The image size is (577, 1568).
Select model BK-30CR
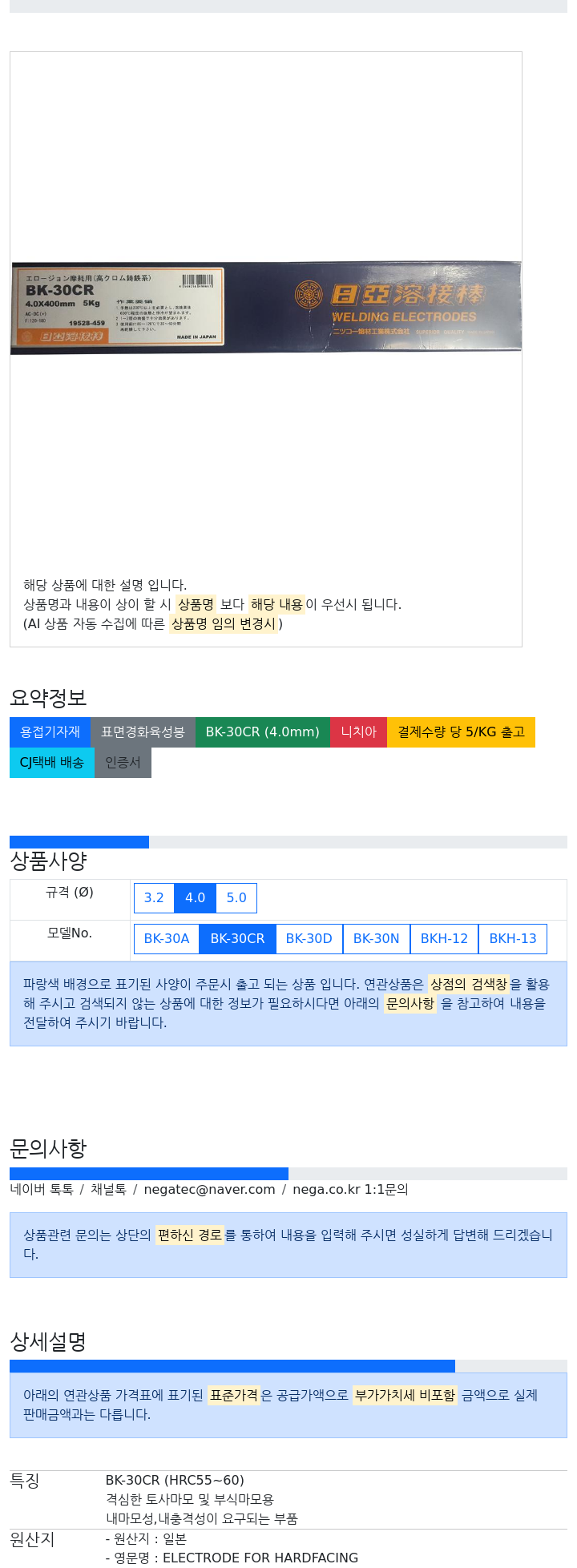[x=237, y=938]
